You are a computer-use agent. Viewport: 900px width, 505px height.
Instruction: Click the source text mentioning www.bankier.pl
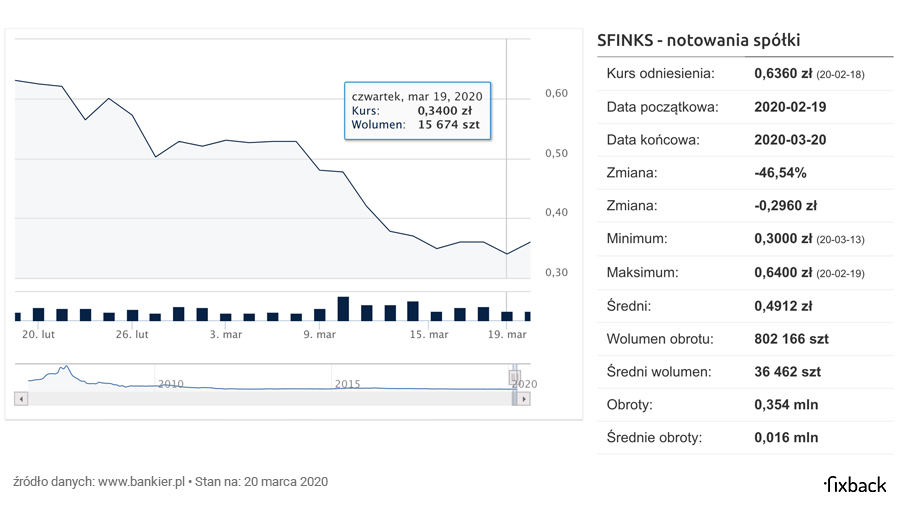pyautogui.click(x=170, y=481)
